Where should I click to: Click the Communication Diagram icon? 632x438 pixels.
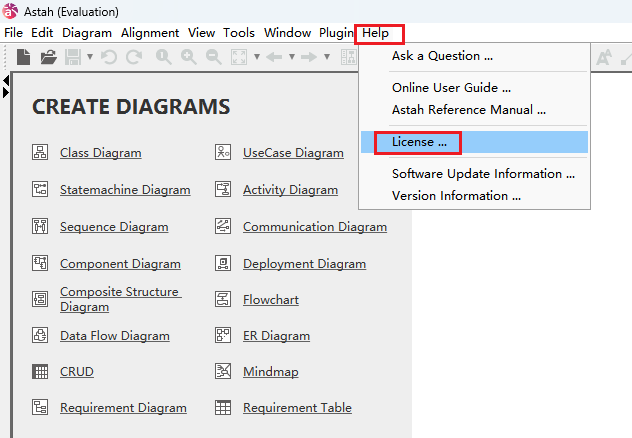[x=223, y=226]
